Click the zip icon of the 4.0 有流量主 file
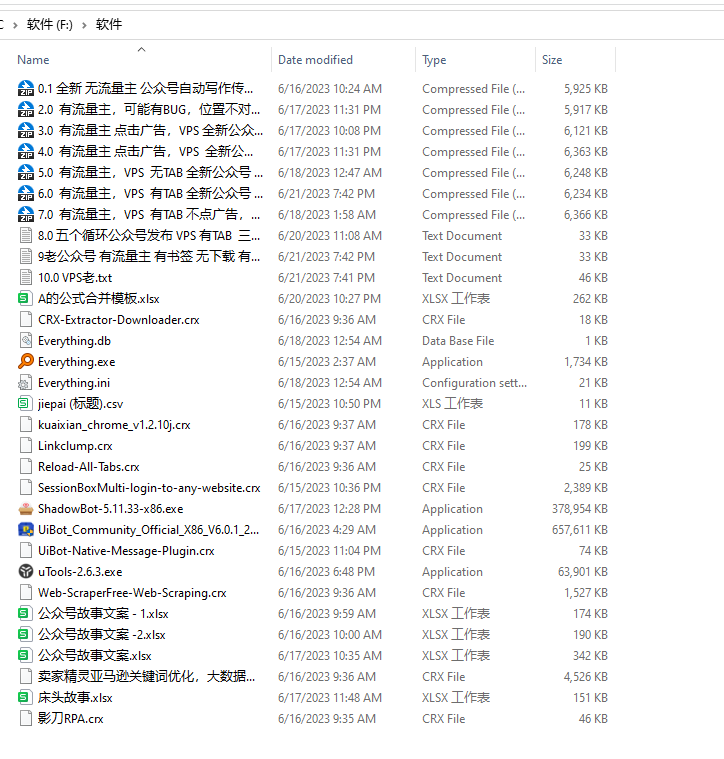 coord(26,152)
